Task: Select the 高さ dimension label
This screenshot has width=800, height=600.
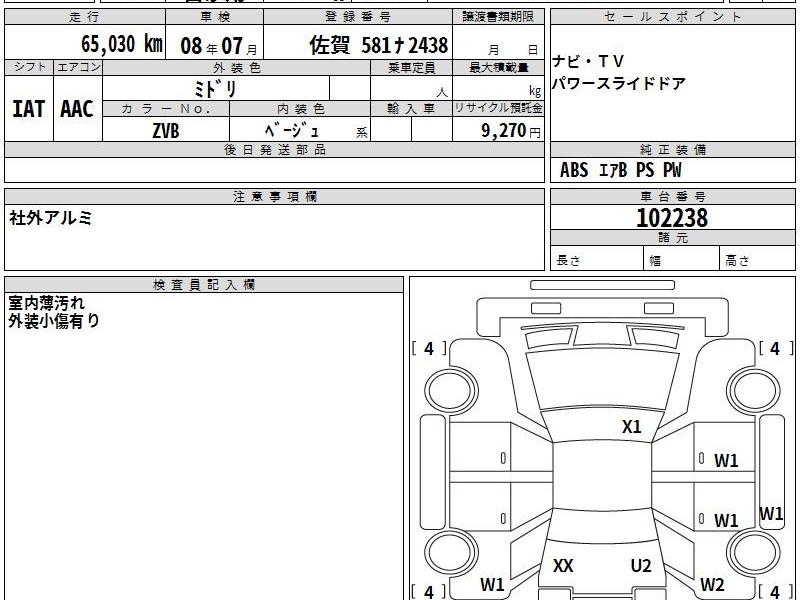Action: coord(737,260)
